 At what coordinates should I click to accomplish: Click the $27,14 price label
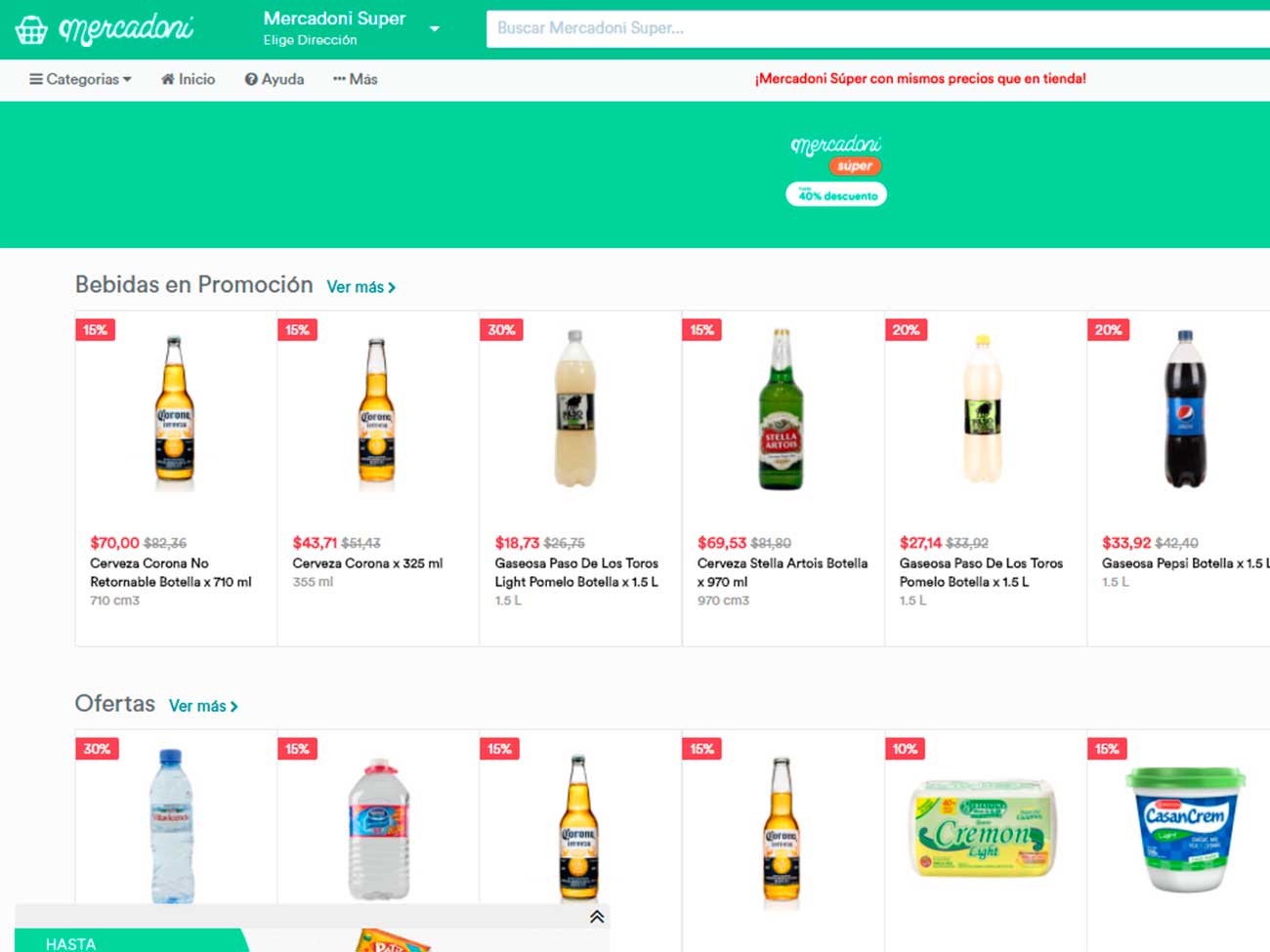[x=920, y=543]
